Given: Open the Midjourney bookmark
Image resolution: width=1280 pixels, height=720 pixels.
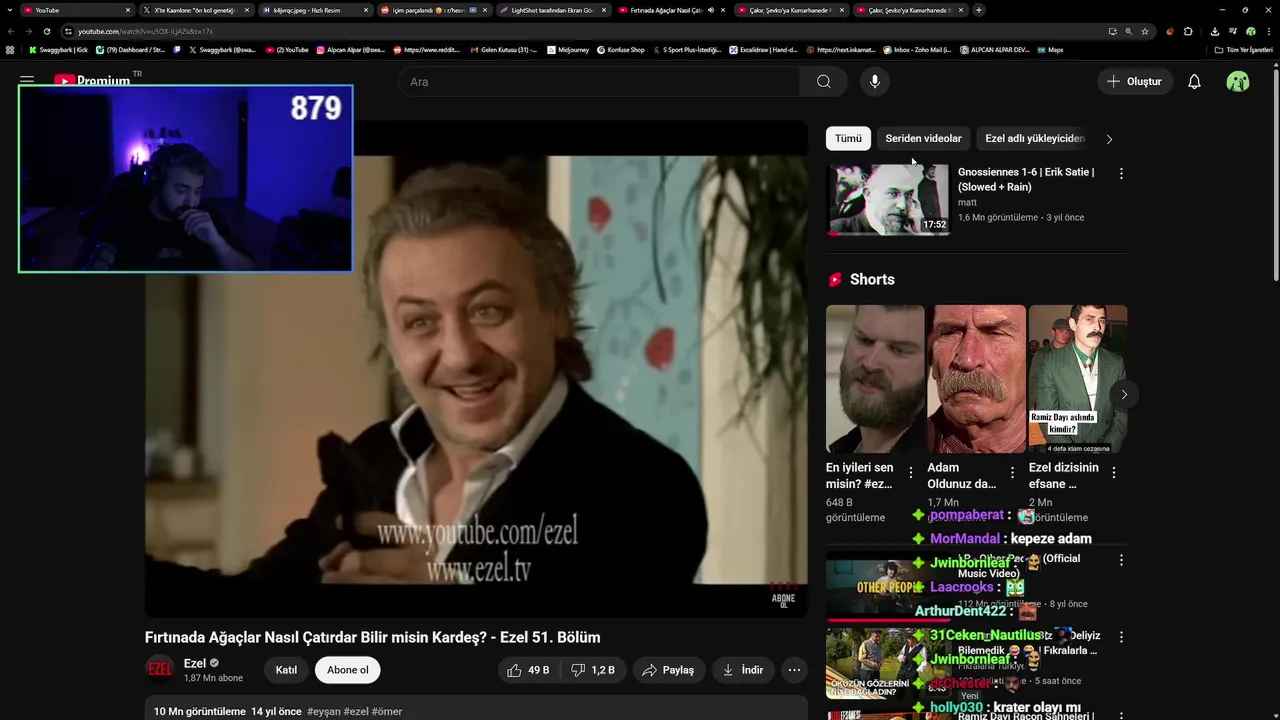Looking at the screenshot, I should pos(570,49).
